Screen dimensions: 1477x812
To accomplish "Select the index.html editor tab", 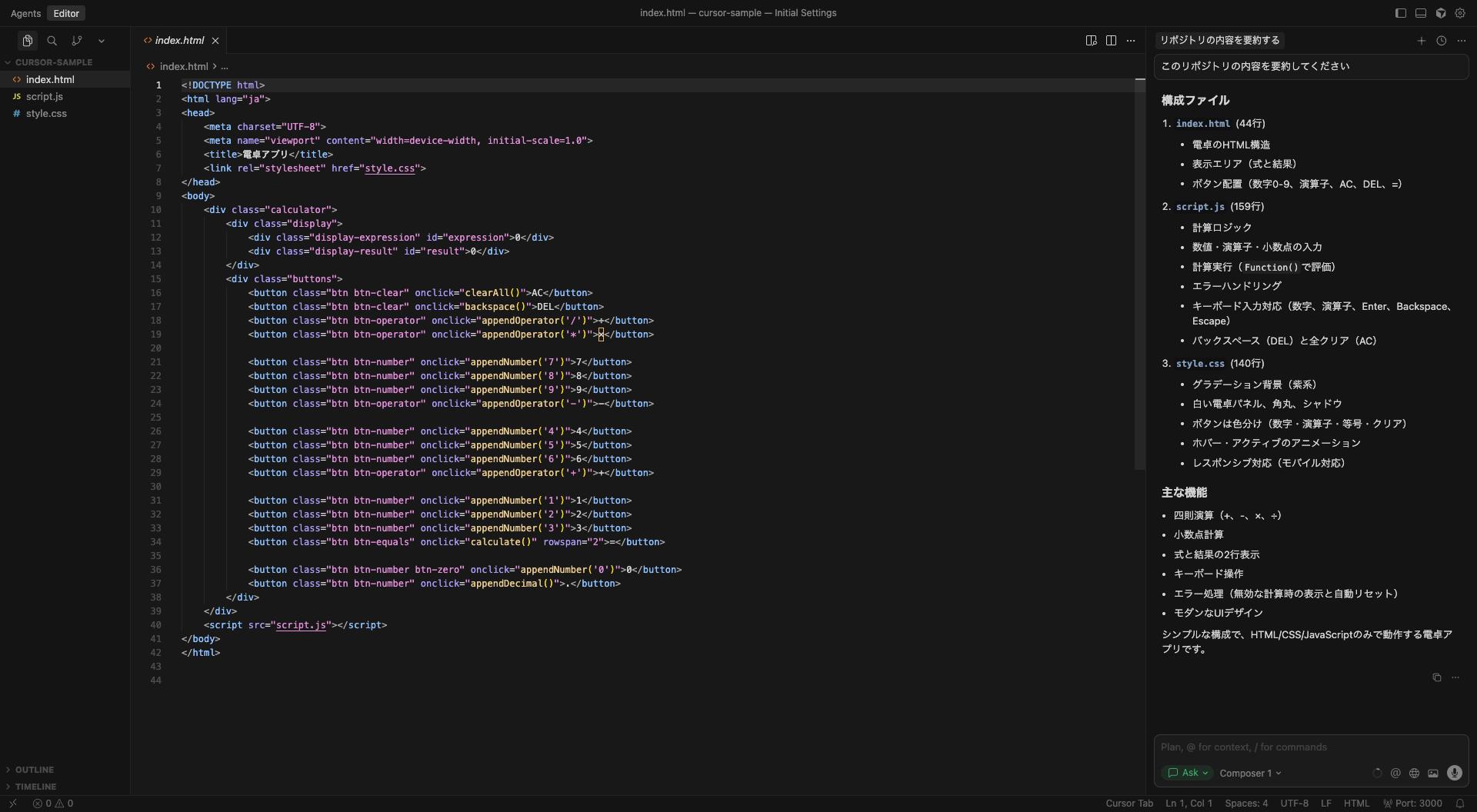I will pos(179,41).
